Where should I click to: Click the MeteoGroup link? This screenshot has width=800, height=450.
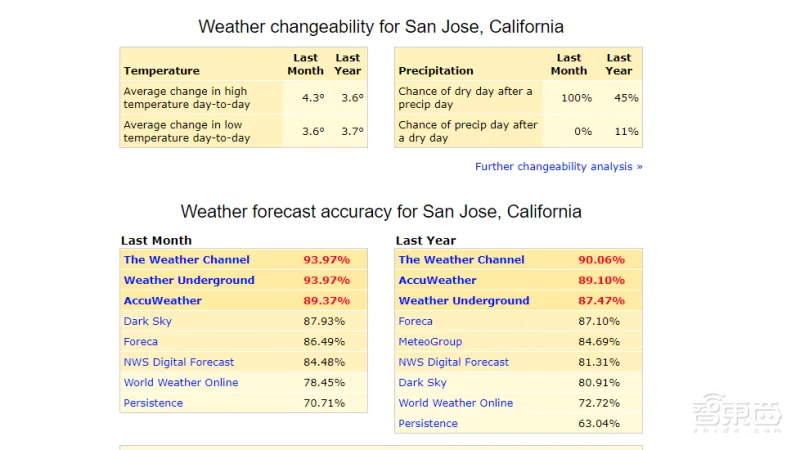point(432,341)
